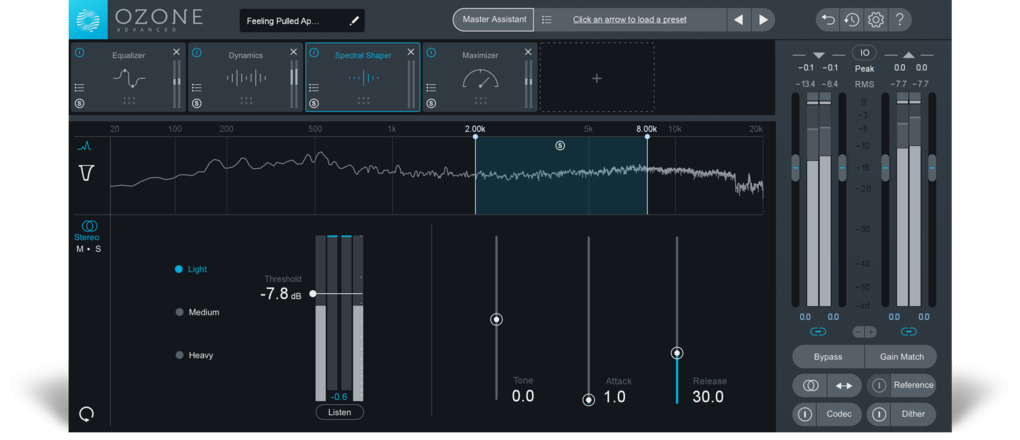Link input gain channels icon
This screenshot has width=1020, height=440.
818,332
